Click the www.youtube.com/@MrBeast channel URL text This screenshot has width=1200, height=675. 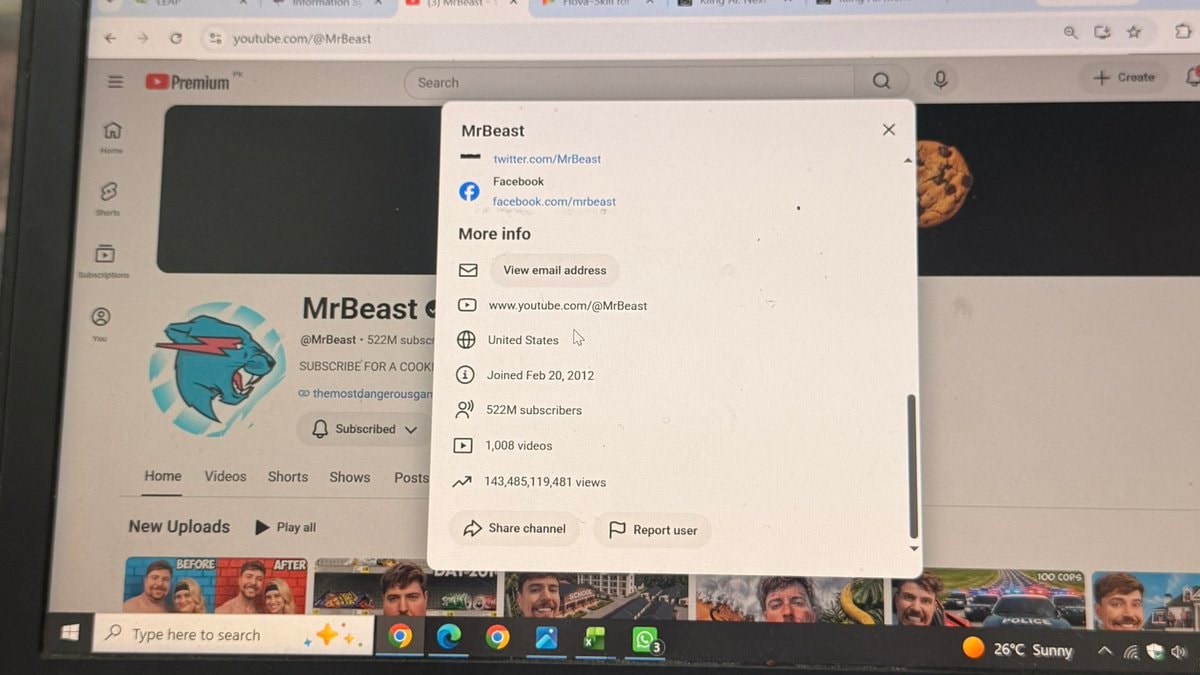(x=568, y=306)
